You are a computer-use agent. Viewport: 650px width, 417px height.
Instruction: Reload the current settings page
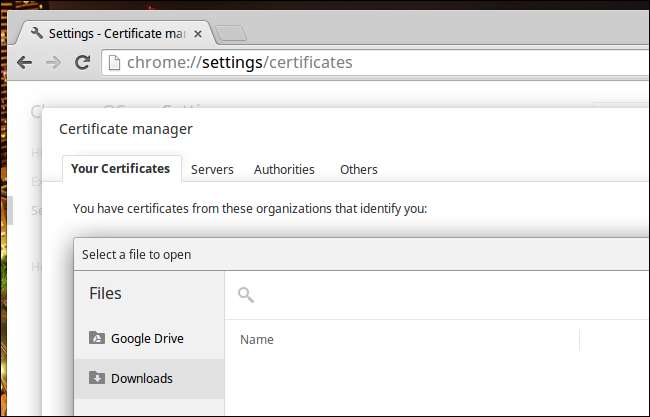tap(83, 62)
